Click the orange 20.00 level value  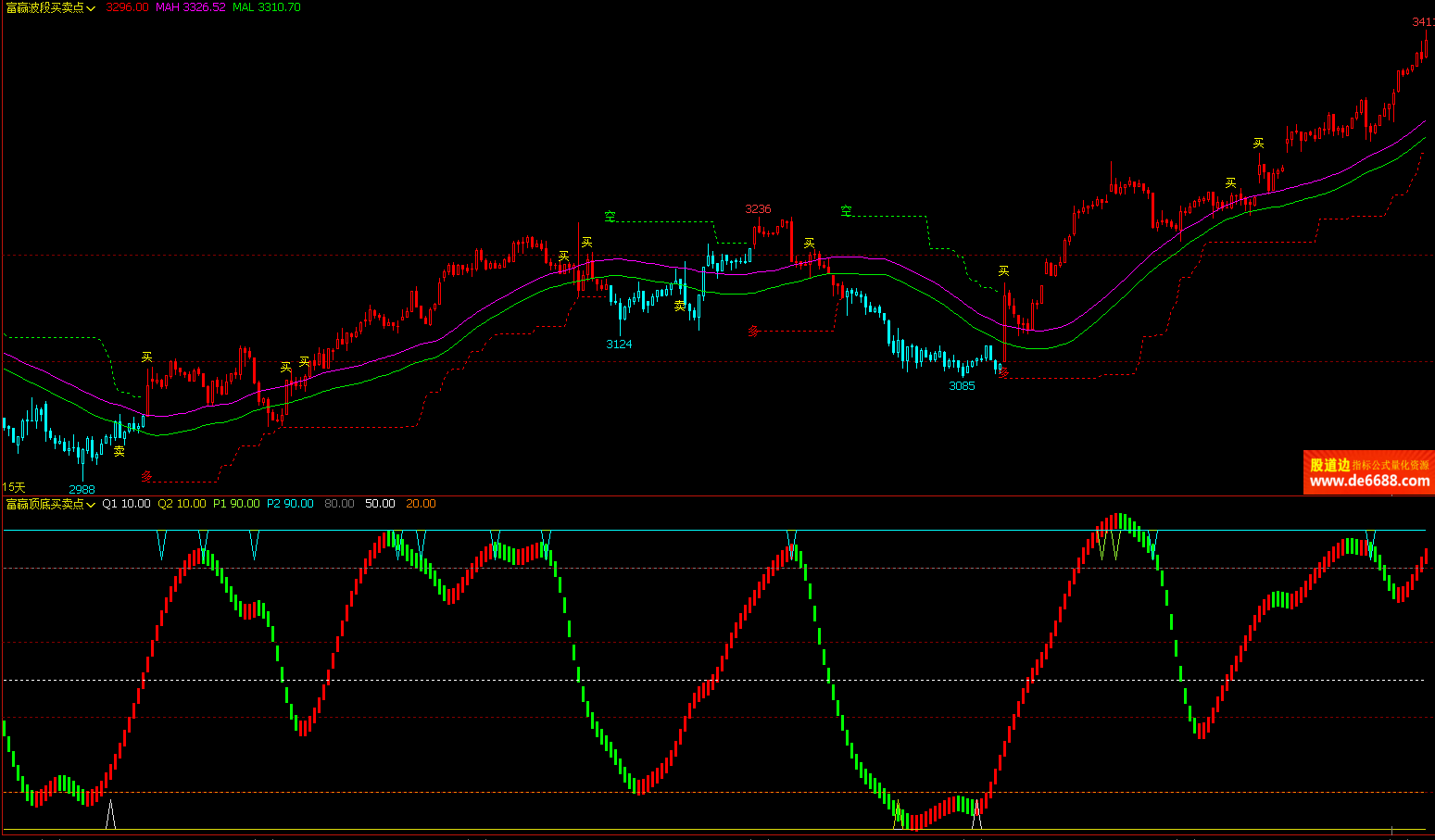click(421, 504)
